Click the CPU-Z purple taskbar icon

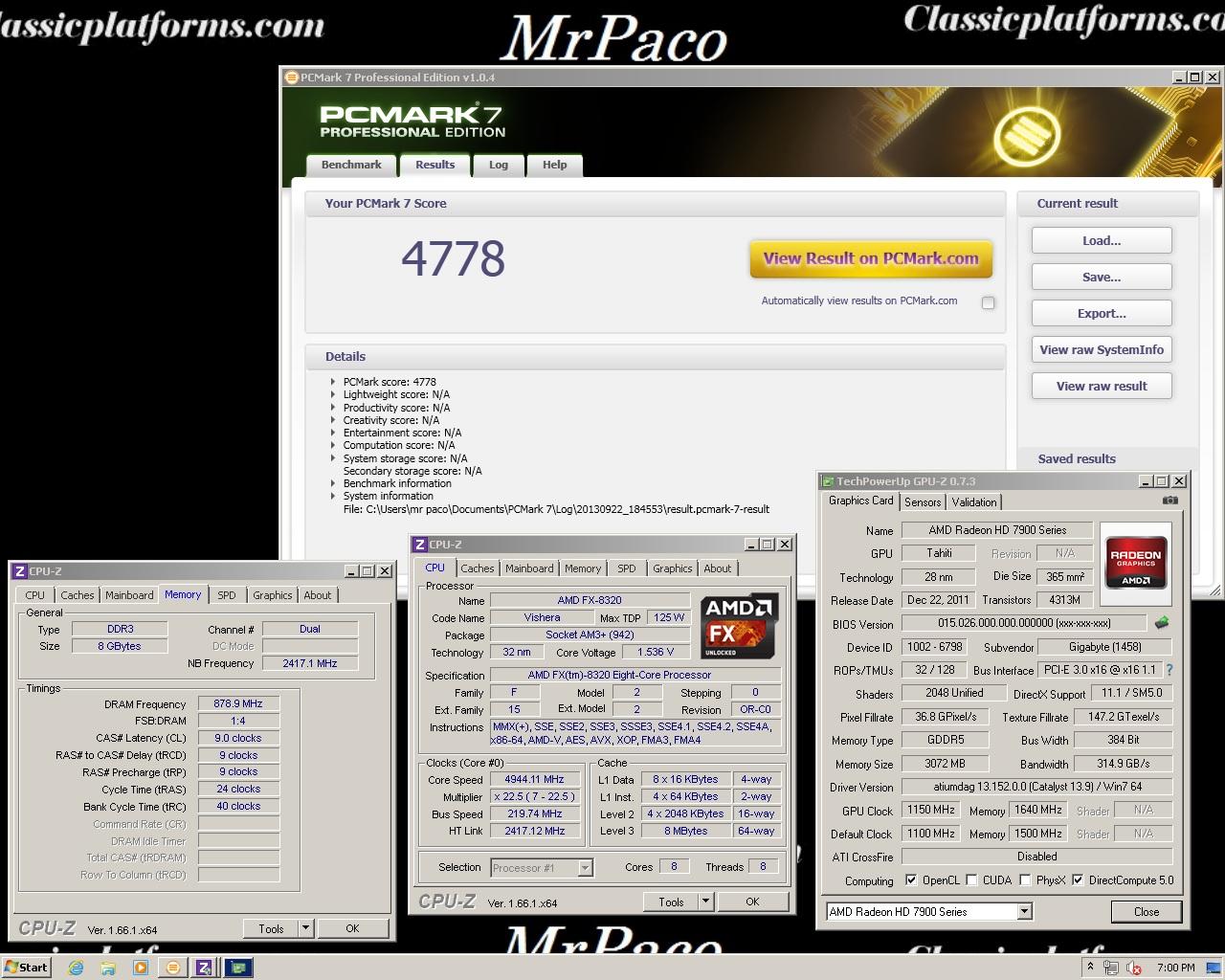click(x=204, y=968)
